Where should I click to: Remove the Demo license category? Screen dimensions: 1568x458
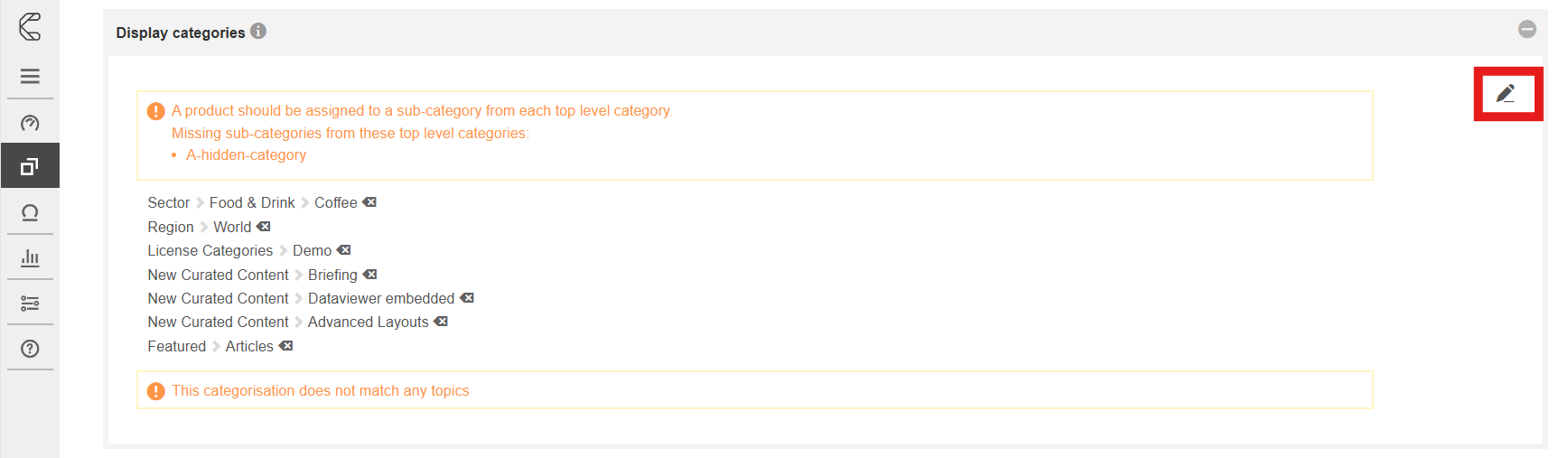coord(344,250)
